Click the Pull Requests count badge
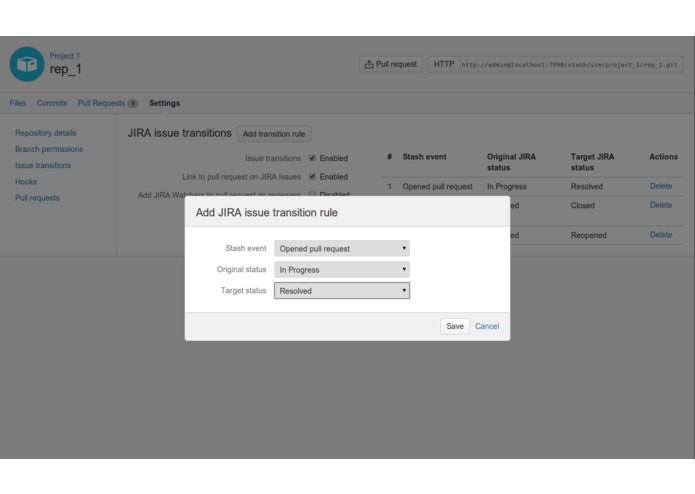 pyautogui.click(x=133, y=104)
